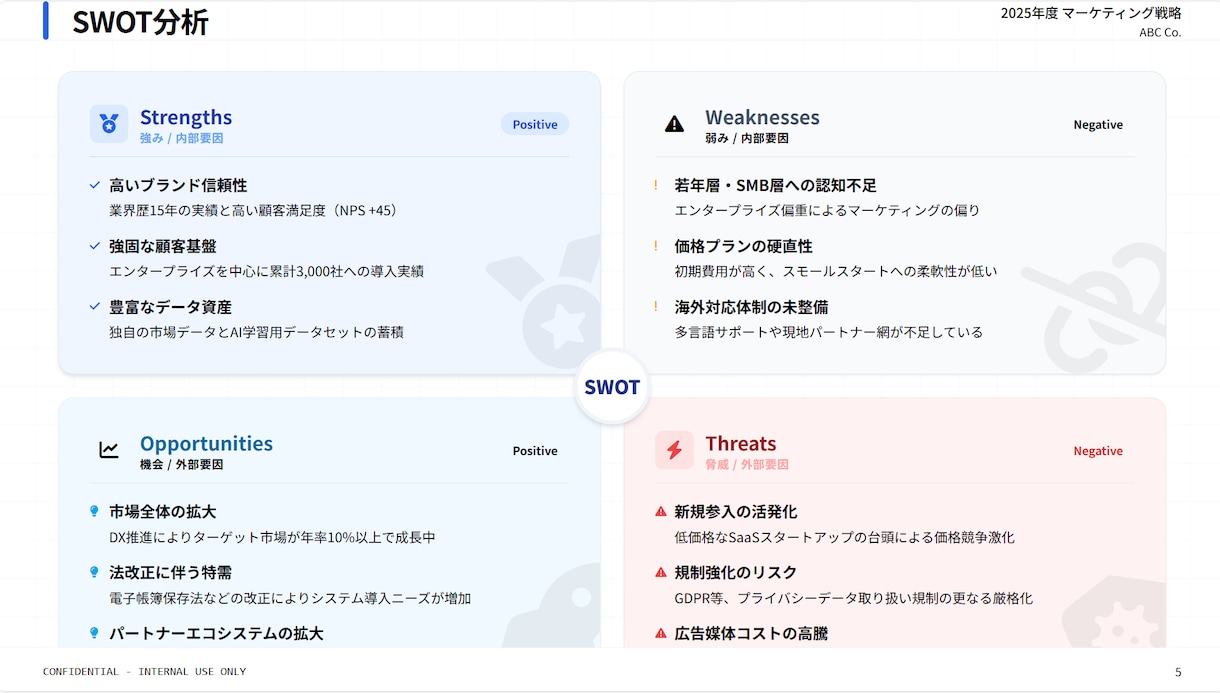
Task: Select the header text 2025年度 マーケティング戦略
Action: click(x=1091, y=13)
